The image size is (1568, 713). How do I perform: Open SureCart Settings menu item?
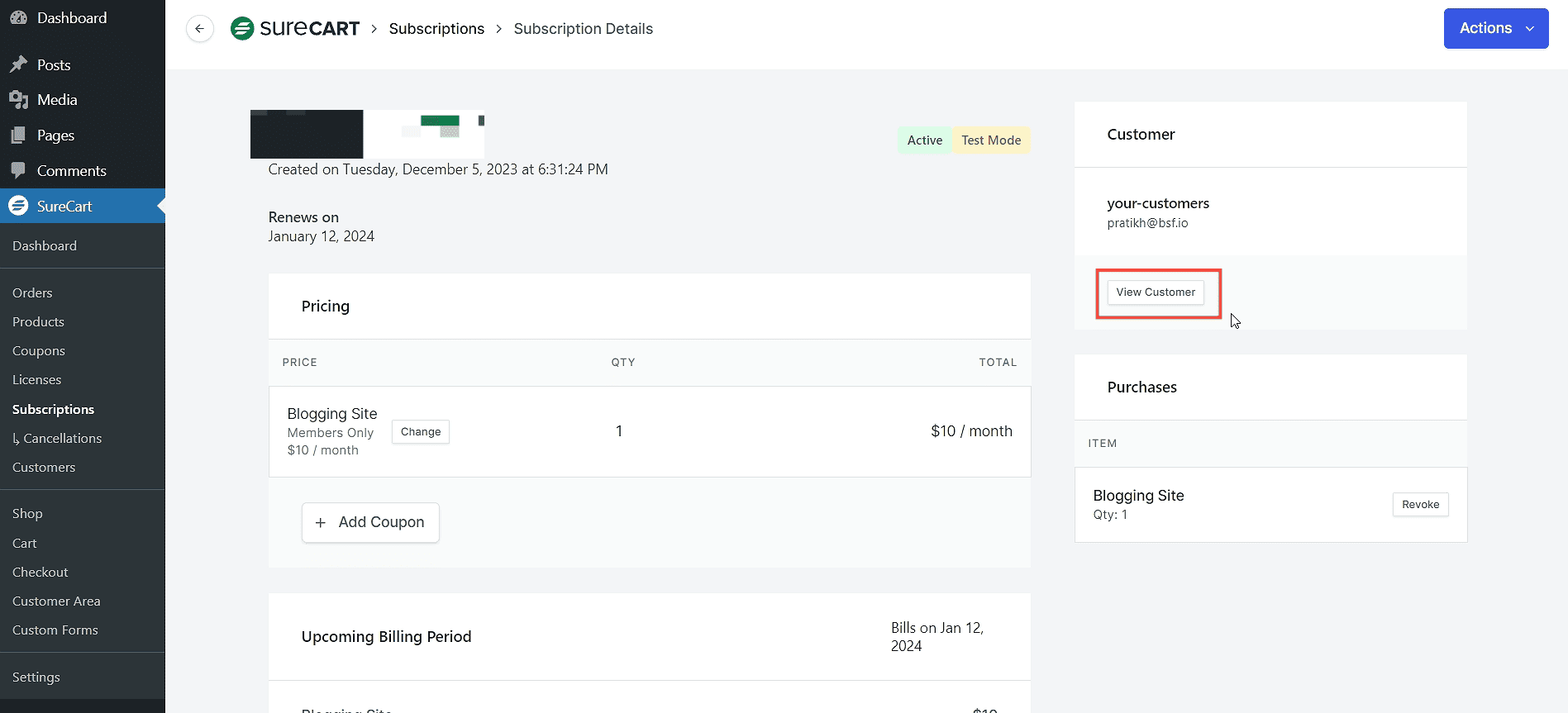pos(36,677)
